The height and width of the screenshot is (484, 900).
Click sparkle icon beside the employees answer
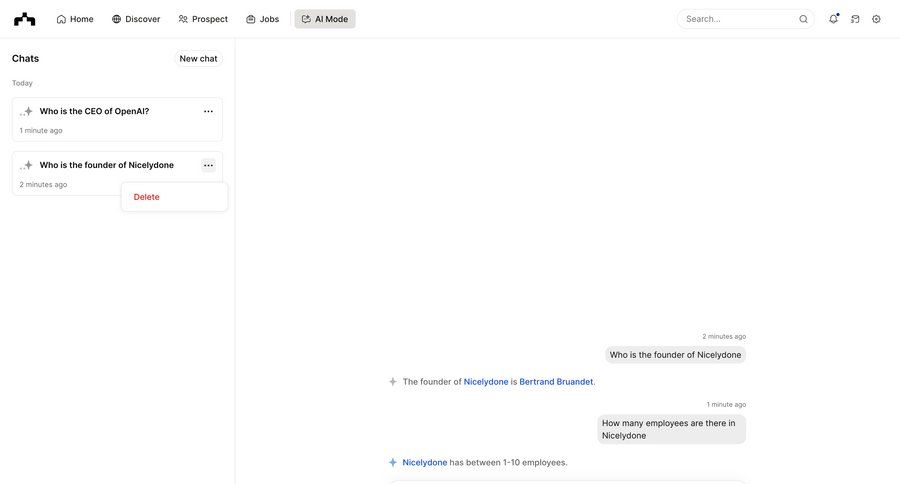pos(393,463)
